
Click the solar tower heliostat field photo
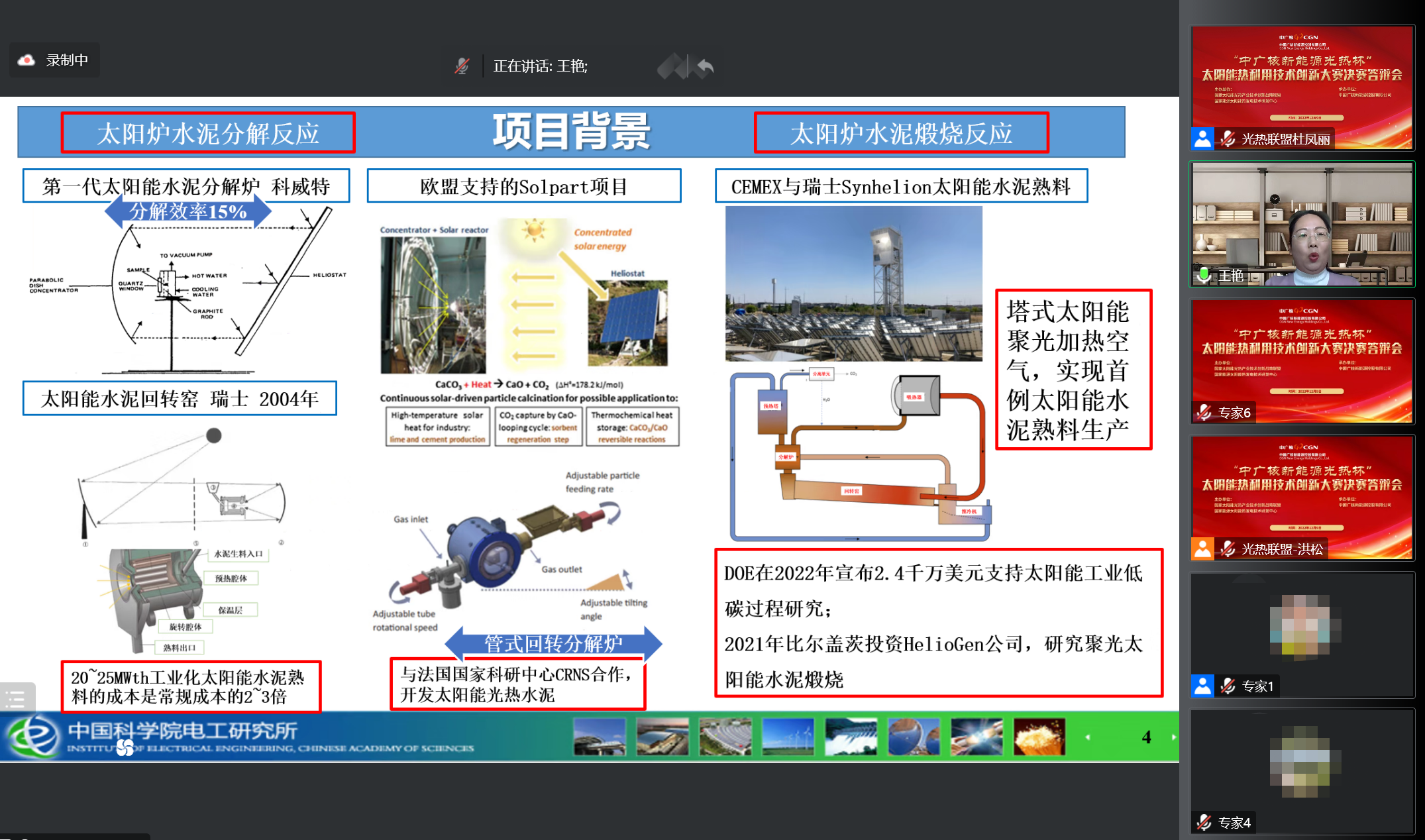854,284
